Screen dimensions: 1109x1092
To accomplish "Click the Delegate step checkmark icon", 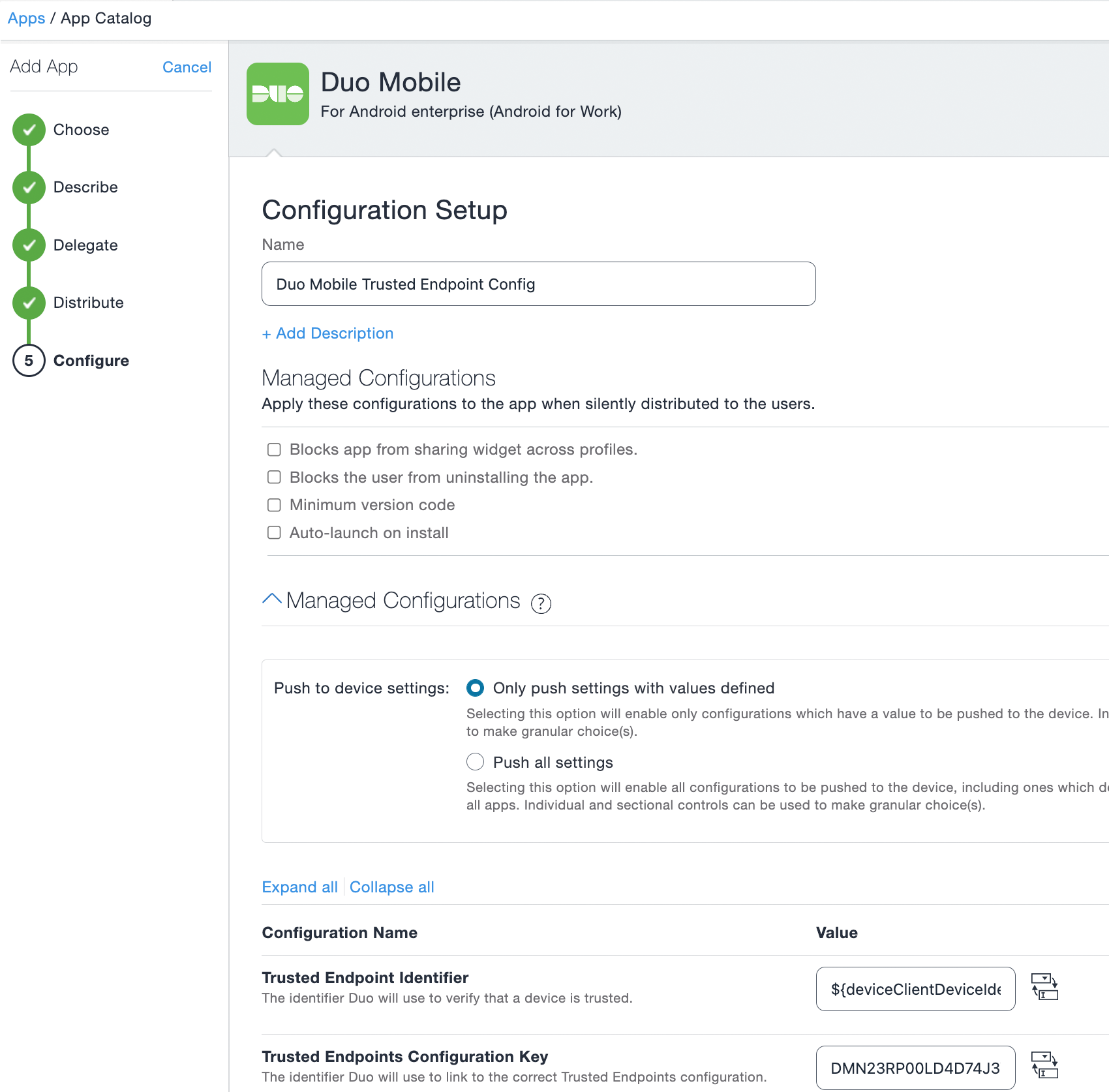I will (x=28, y=245).
